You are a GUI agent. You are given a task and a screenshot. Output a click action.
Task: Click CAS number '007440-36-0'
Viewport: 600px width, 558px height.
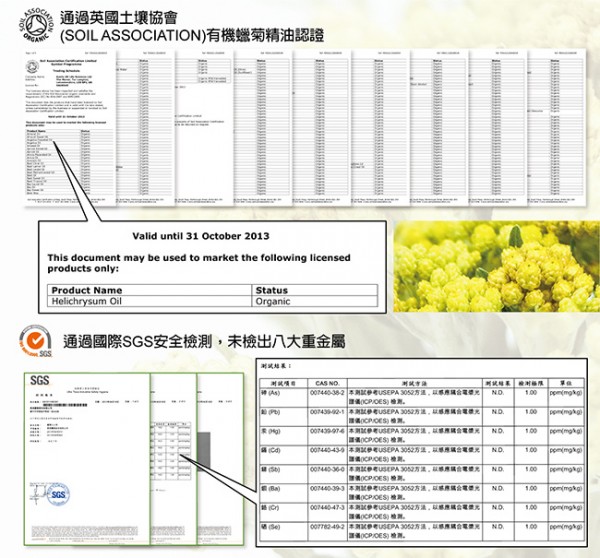point(327,470)
